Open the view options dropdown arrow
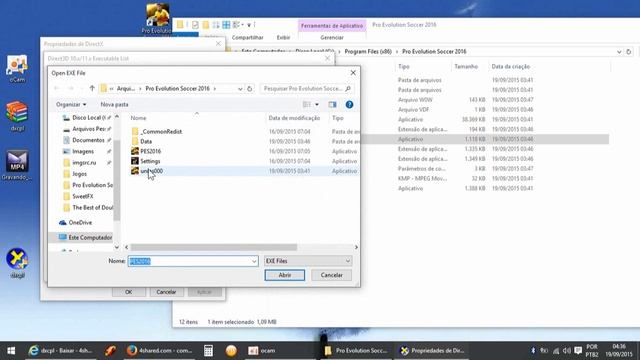This screenshot has width=640, height=360. coord(317,104)
